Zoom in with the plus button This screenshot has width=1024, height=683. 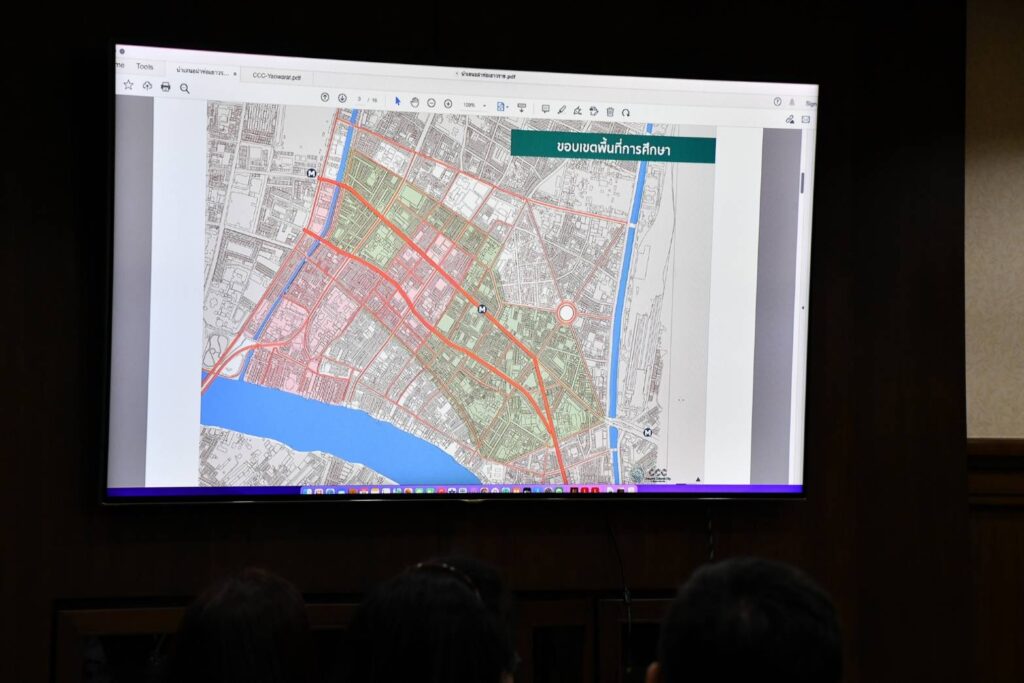[x=448, y=103]
